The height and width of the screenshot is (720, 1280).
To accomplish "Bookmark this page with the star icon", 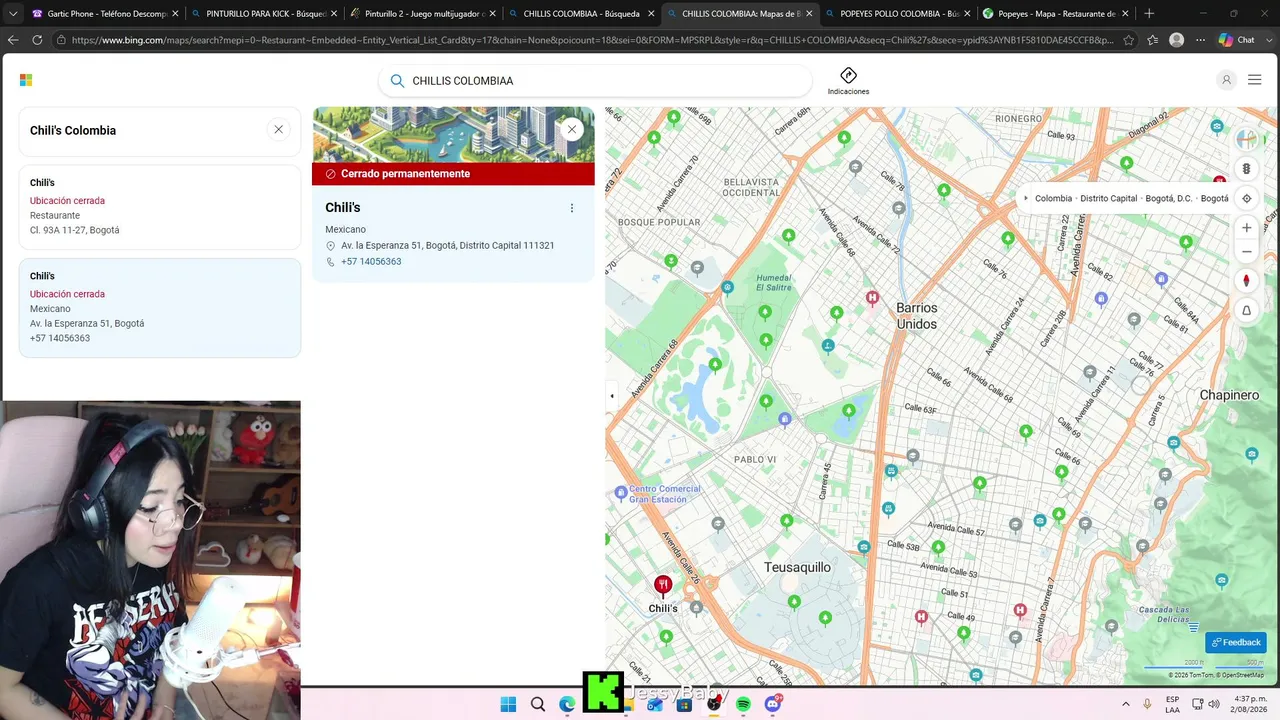I will [x=1129, y=40].
